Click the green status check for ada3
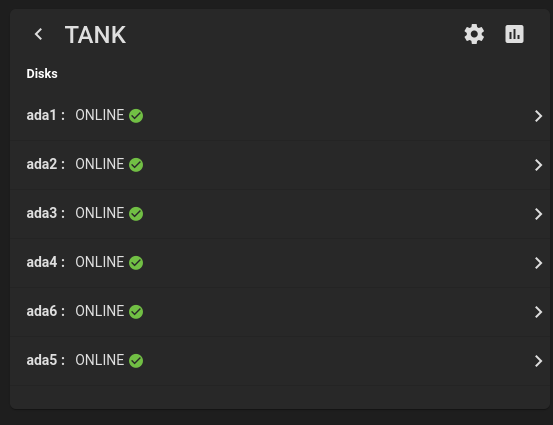The width and height of the screenshot is (553, 425). point(136,214)
